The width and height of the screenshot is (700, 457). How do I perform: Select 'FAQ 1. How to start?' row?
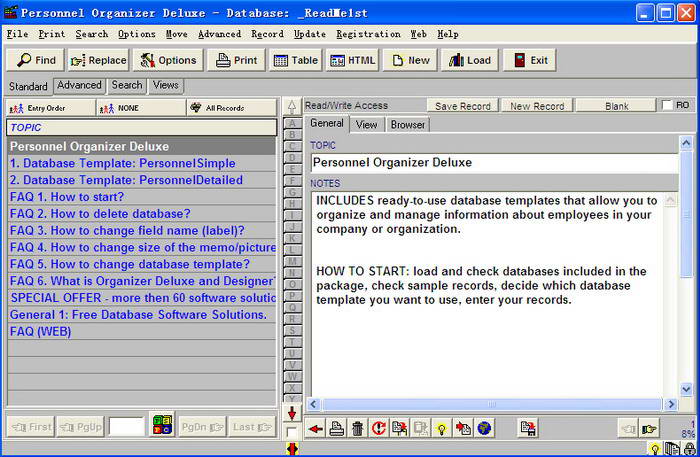[x=142, y=197]
